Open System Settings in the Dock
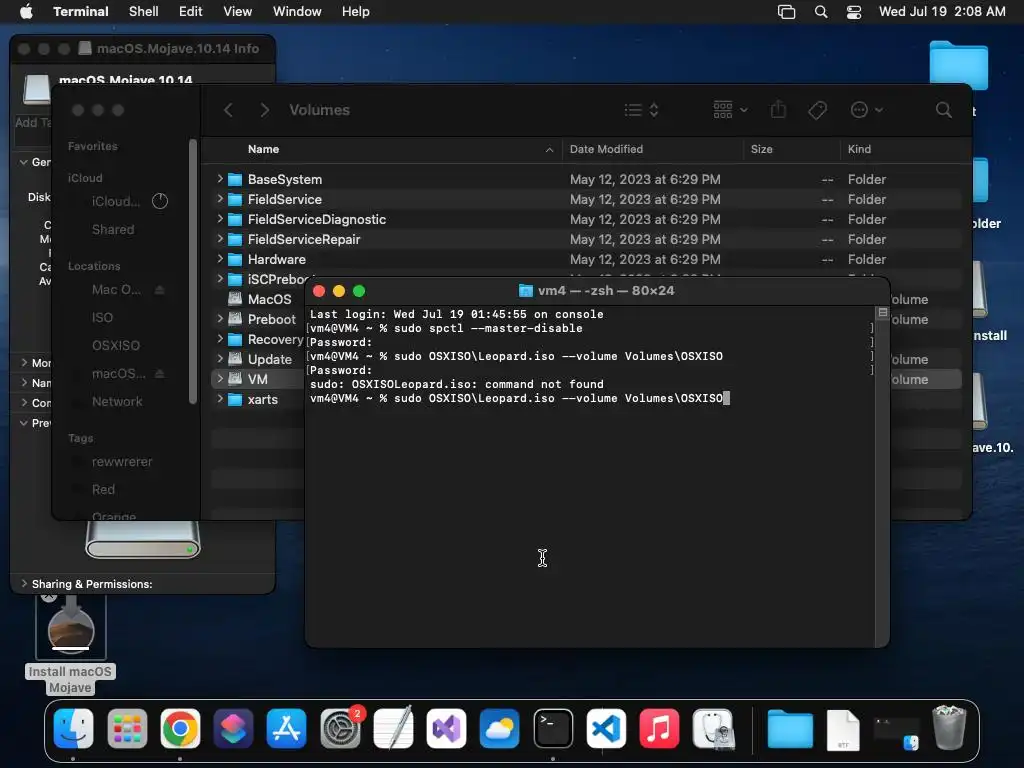The image size is (1024, 768). click(340, 728)
